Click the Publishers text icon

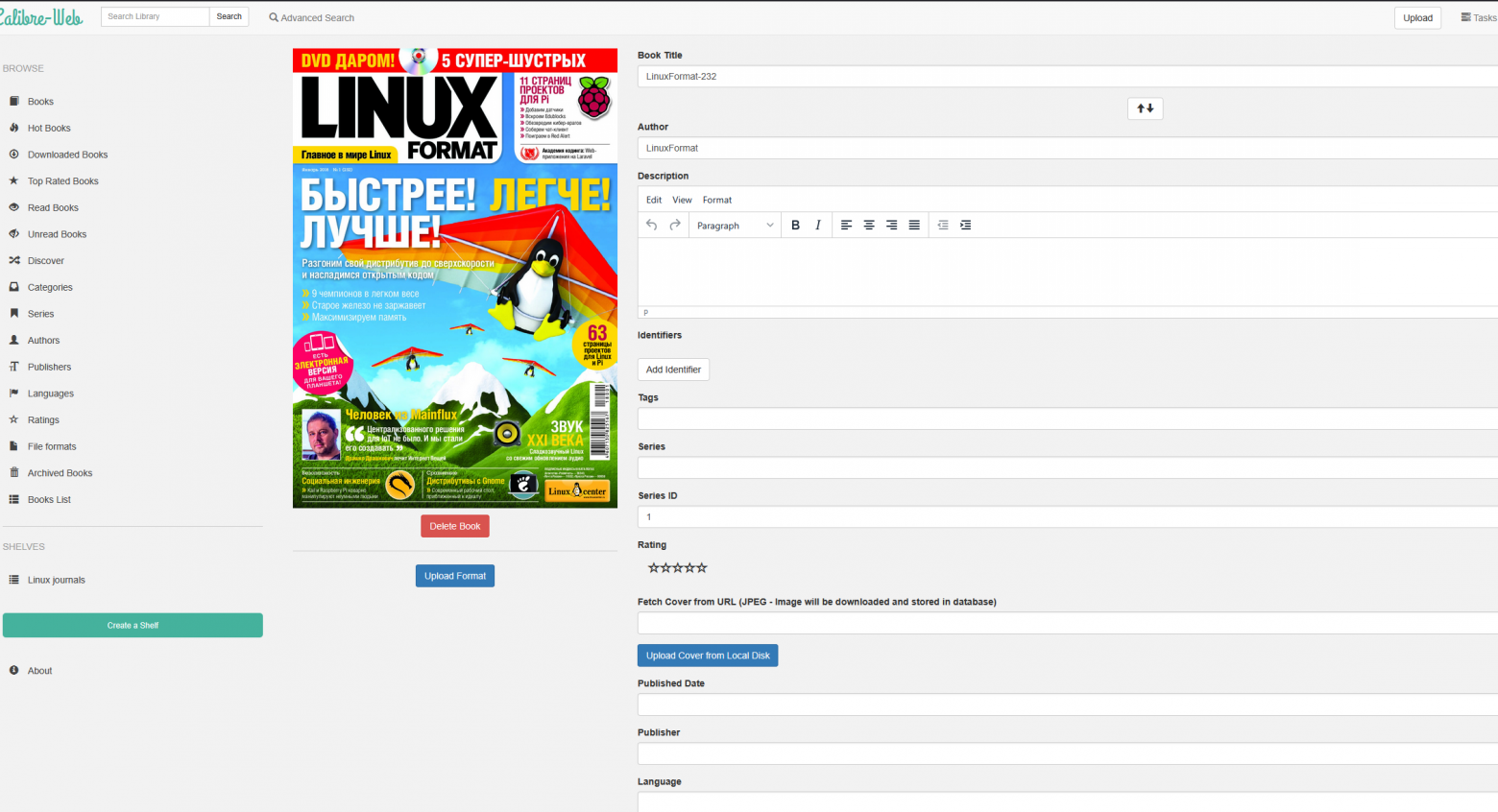(x=14, y=367)
